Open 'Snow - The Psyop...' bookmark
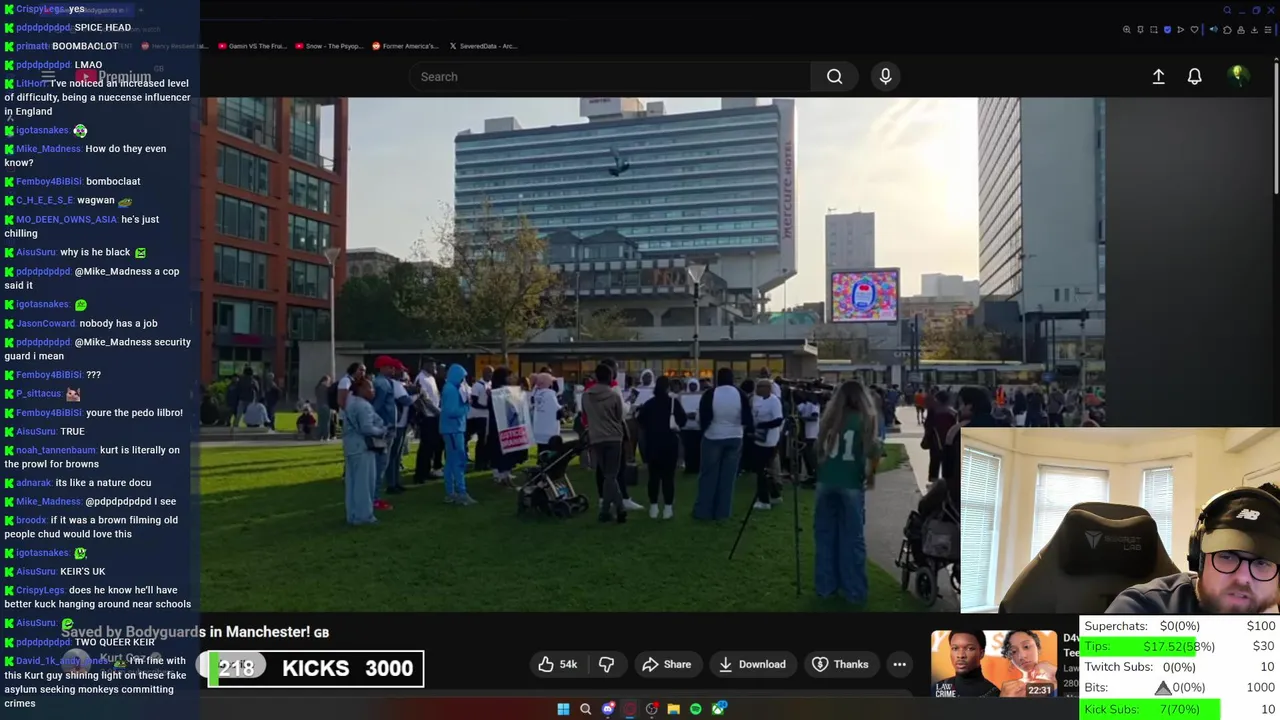The height and width of the screenshot is (720, 1280). pos(327,46)
